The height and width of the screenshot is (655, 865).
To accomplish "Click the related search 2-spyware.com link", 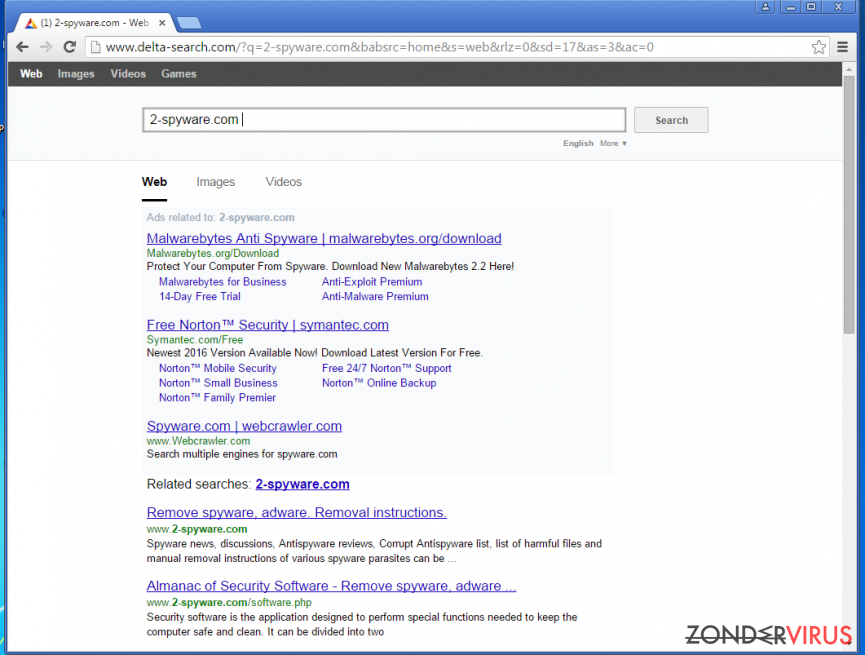I will (x=302, y=484).
